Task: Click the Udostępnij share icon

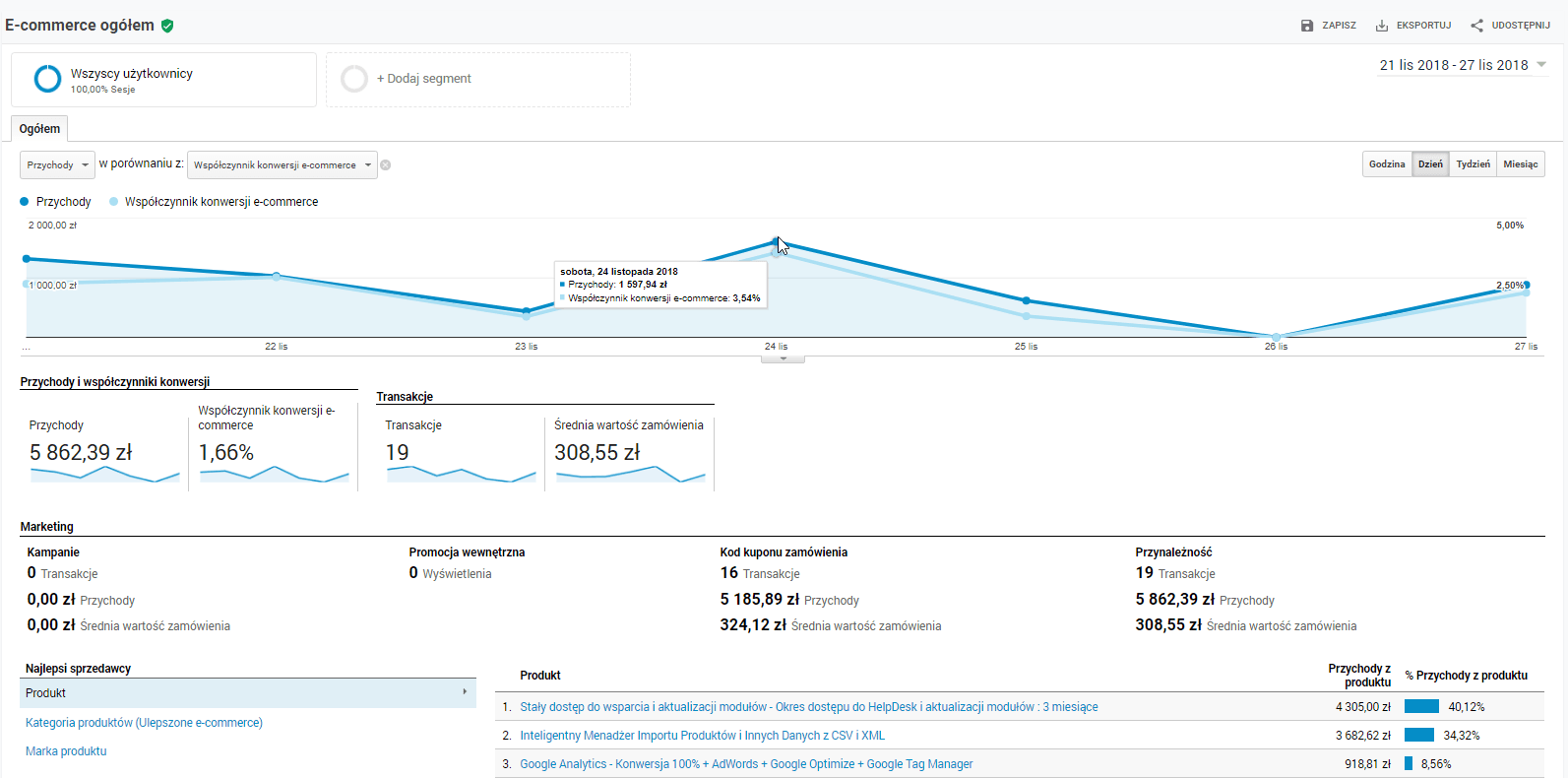Action: click(x=1476, y=26)
